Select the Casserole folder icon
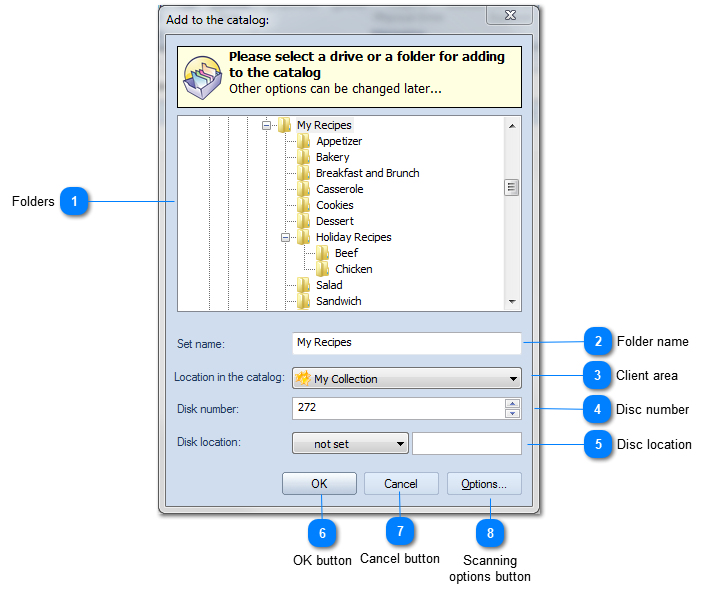Image resolution: width=708 pixels, height=600 pixels. click(304, 189)
